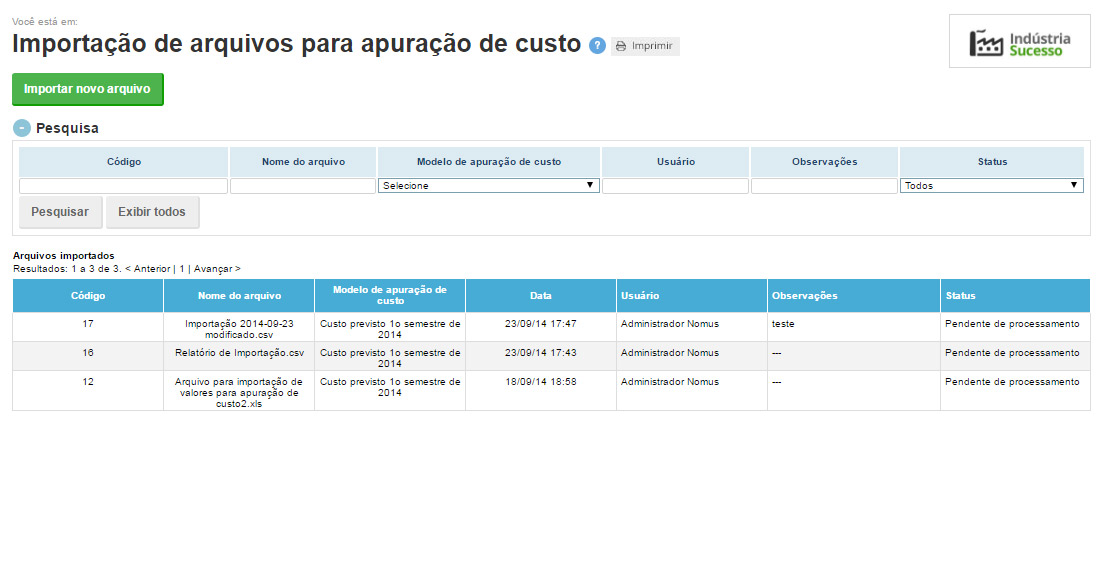1104x575 pixels.
Task: Go to next page via Avançar
Action: [216, 269]
